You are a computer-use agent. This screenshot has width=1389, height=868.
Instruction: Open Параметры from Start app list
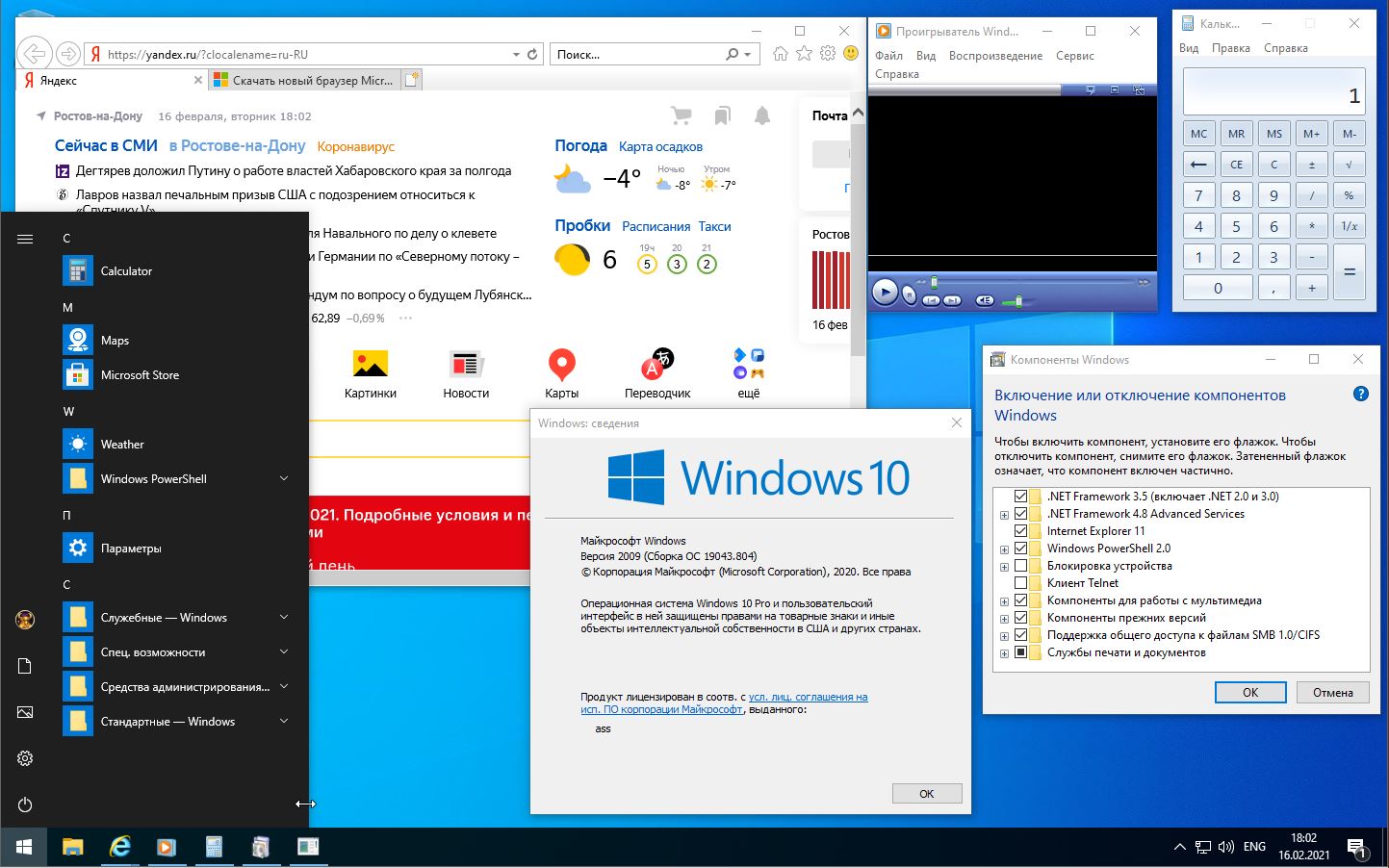175,549
